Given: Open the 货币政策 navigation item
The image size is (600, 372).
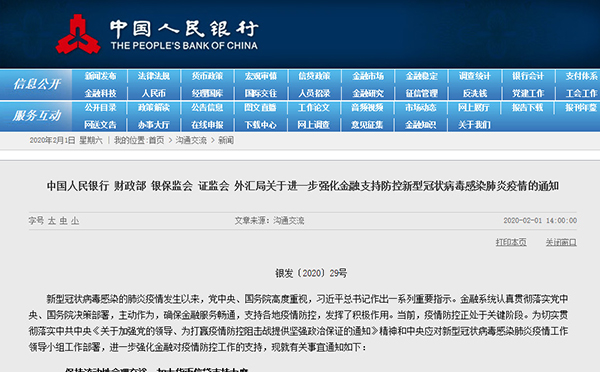Looking at the screenshot, I should click(x=207, y=76).
